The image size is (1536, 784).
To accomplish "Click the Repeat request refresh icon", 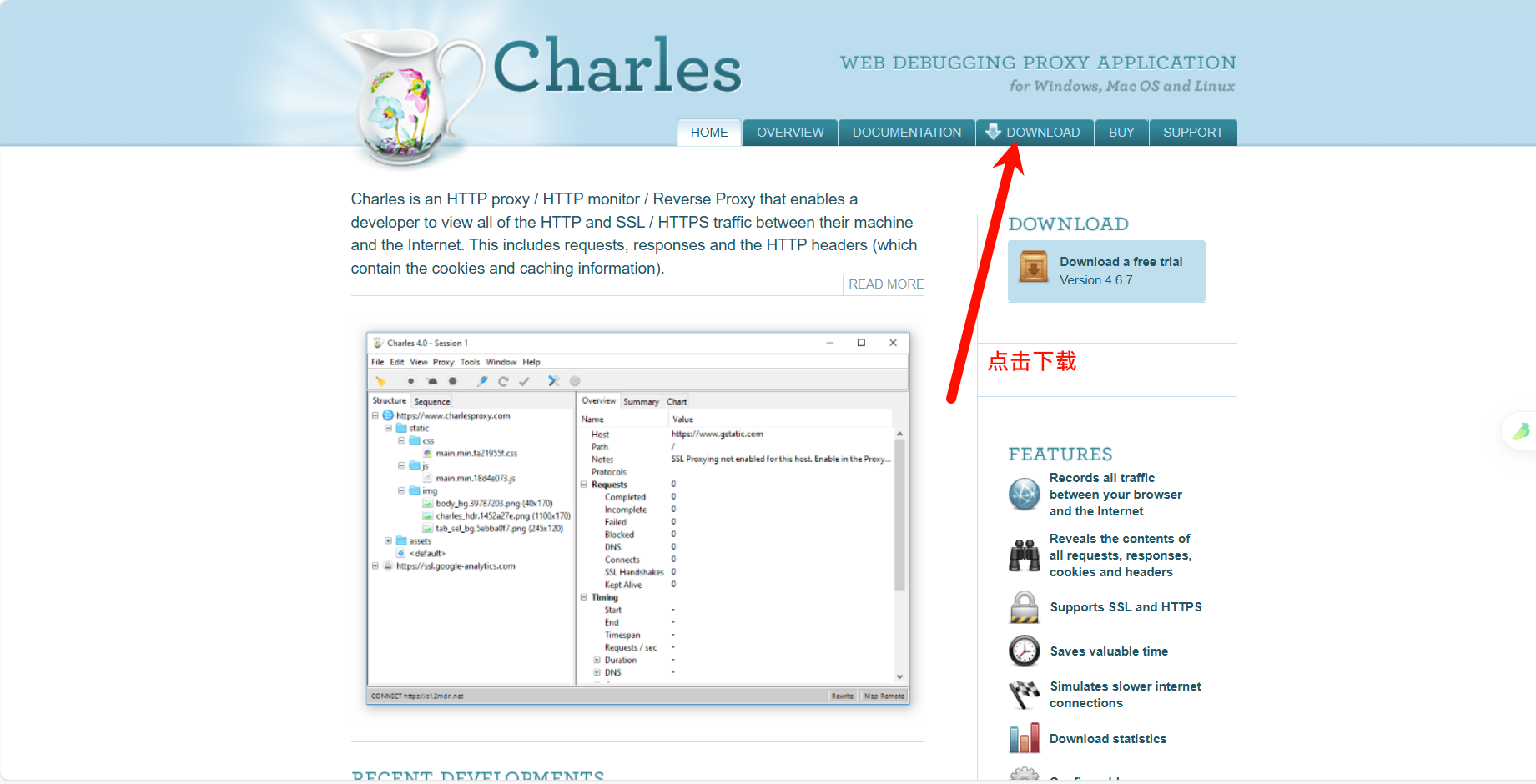I will point(503,381).
